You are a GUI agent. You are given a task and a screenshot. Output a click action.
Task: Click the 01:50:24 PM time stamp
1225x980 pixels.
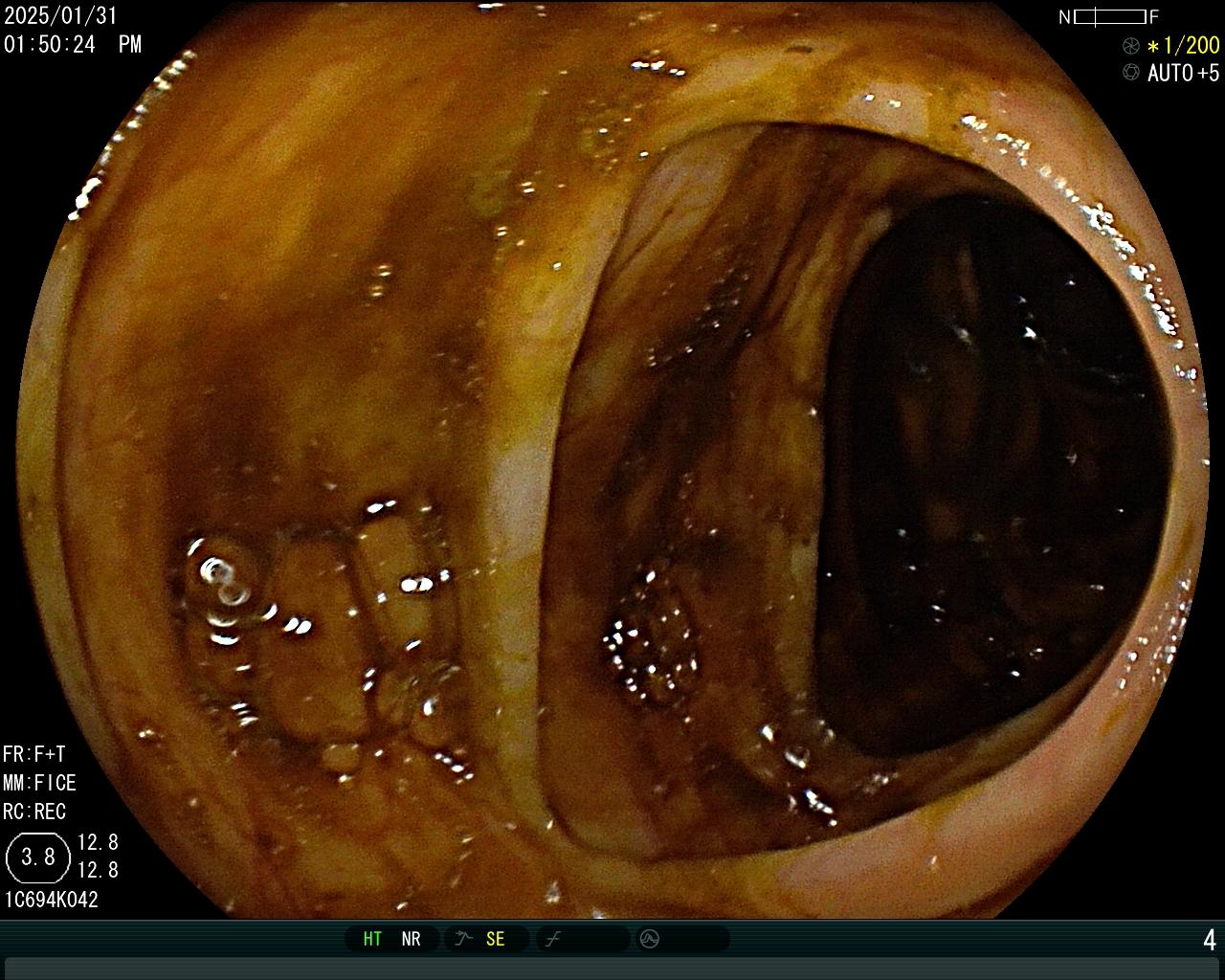tap(73, 44)
